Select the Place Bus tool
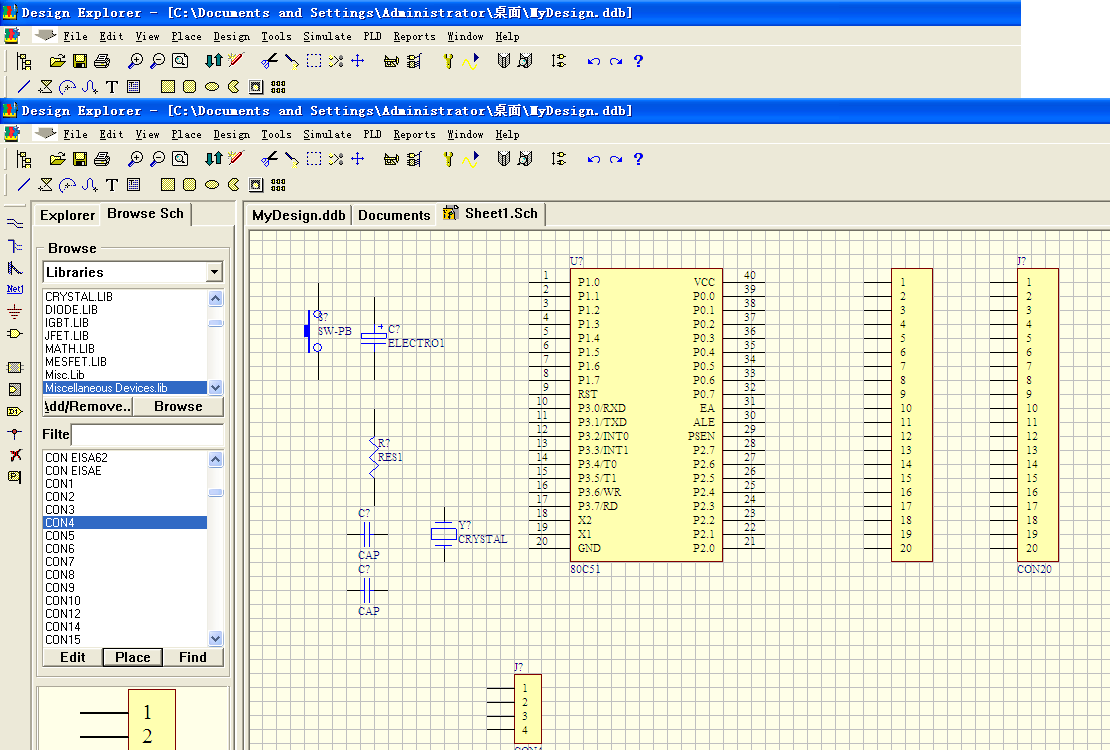Image resolution: width=1110 pixels, height=750 pixels. click(x=15, y=246)
